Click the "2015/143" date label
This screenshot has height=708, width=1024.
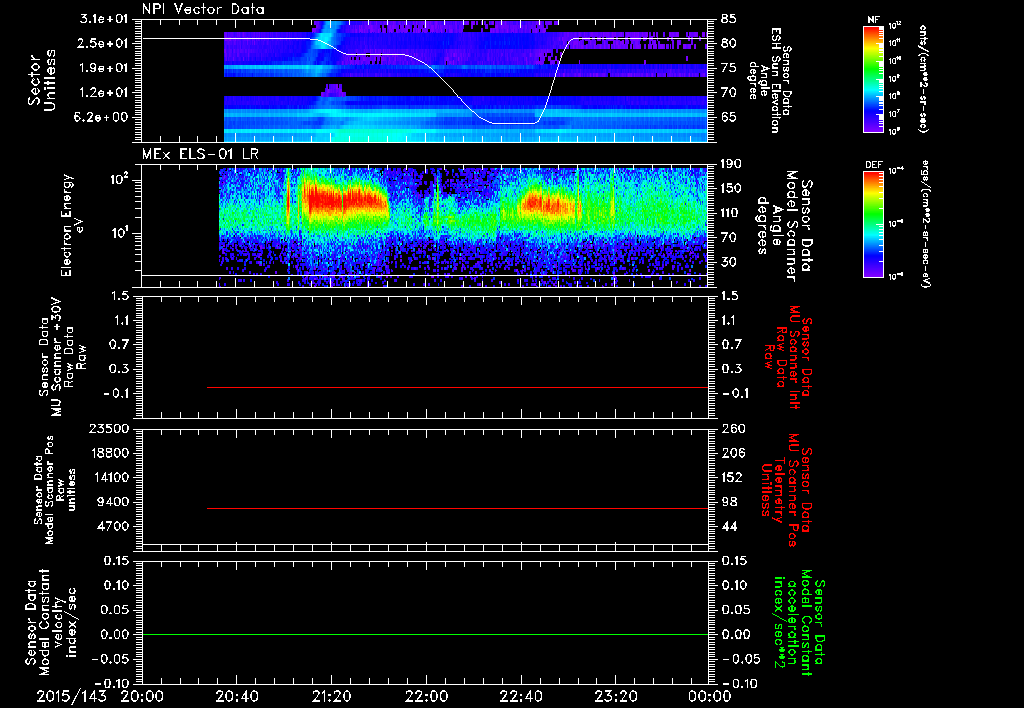[71, 696]
